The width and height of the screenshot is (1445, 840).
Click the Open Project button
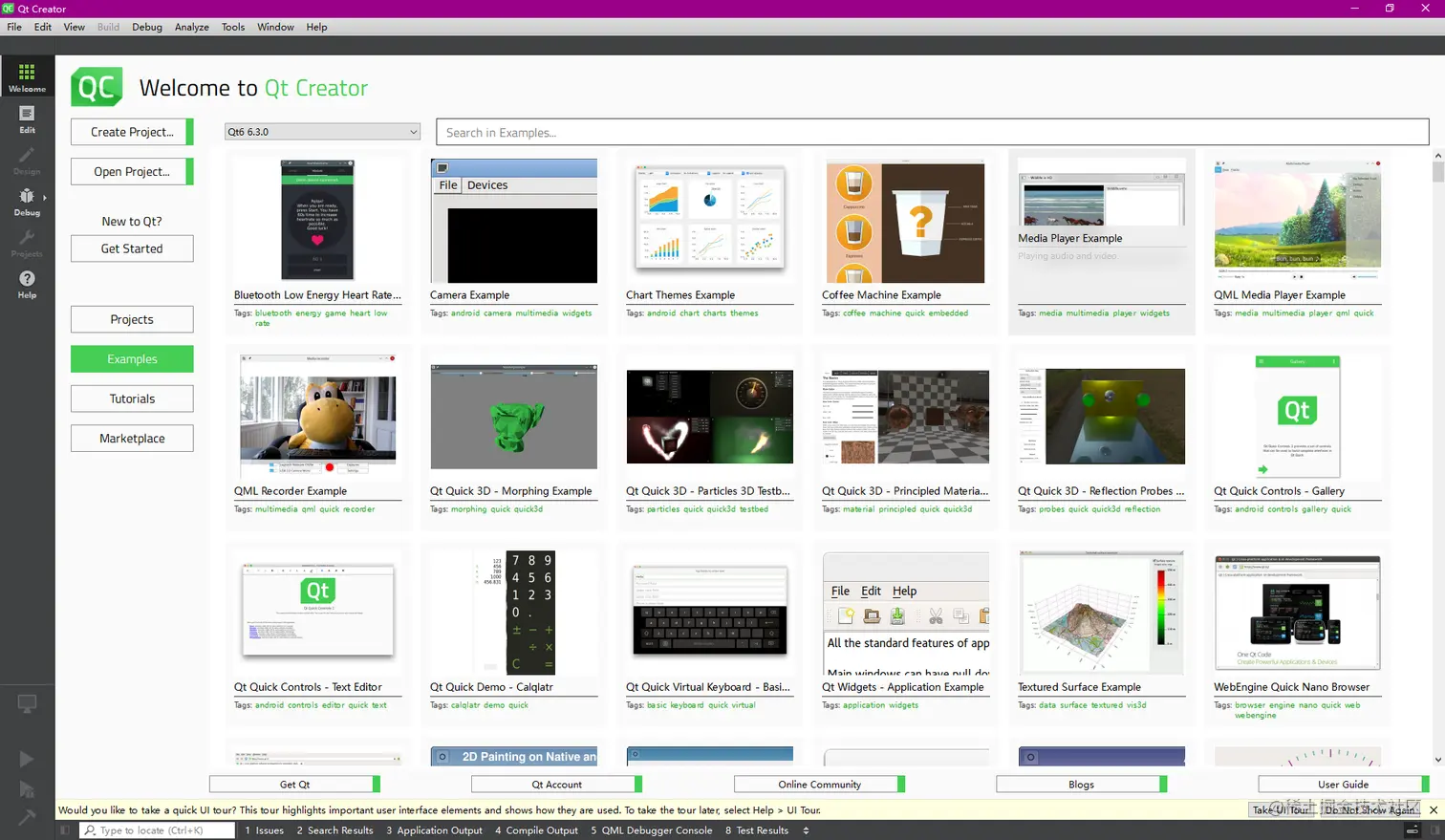tap(132, 171)
